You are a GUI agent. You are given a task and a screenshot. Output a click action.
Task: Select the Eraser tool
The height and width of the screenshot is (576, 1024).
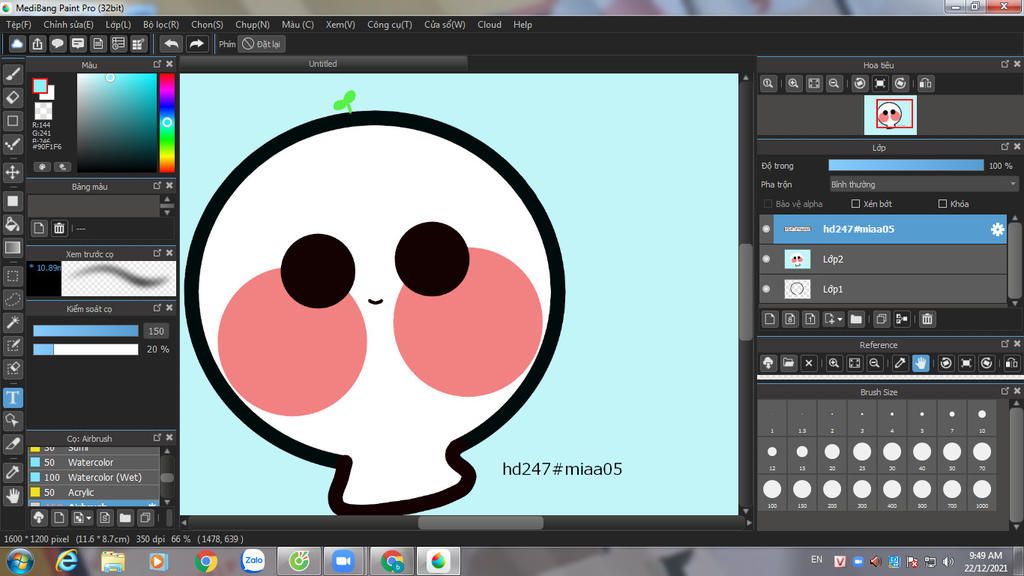(12, 98)
